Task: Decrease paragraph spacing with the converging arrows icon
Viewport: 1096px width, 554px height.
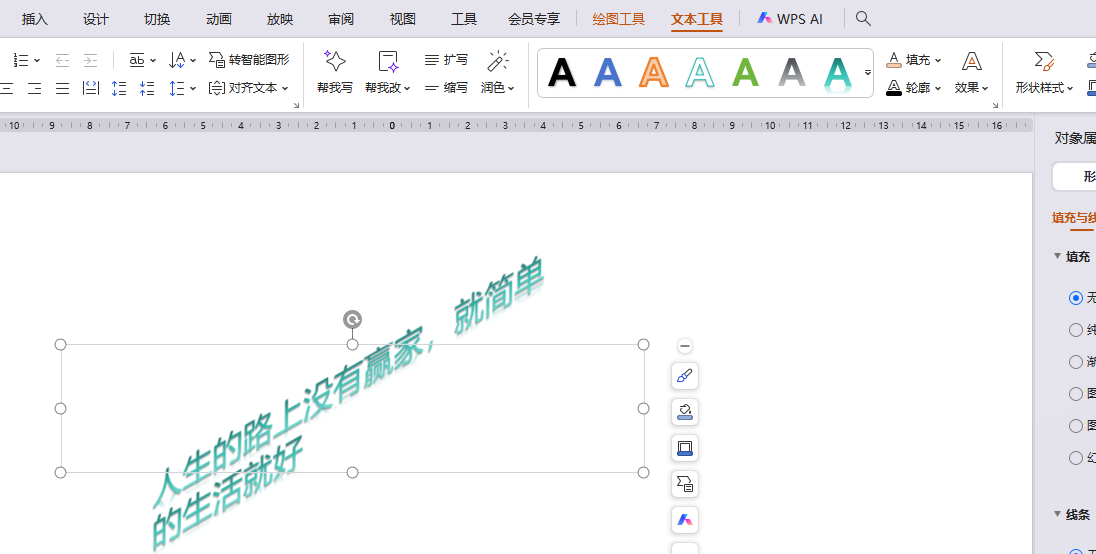Action: (147, 88)
